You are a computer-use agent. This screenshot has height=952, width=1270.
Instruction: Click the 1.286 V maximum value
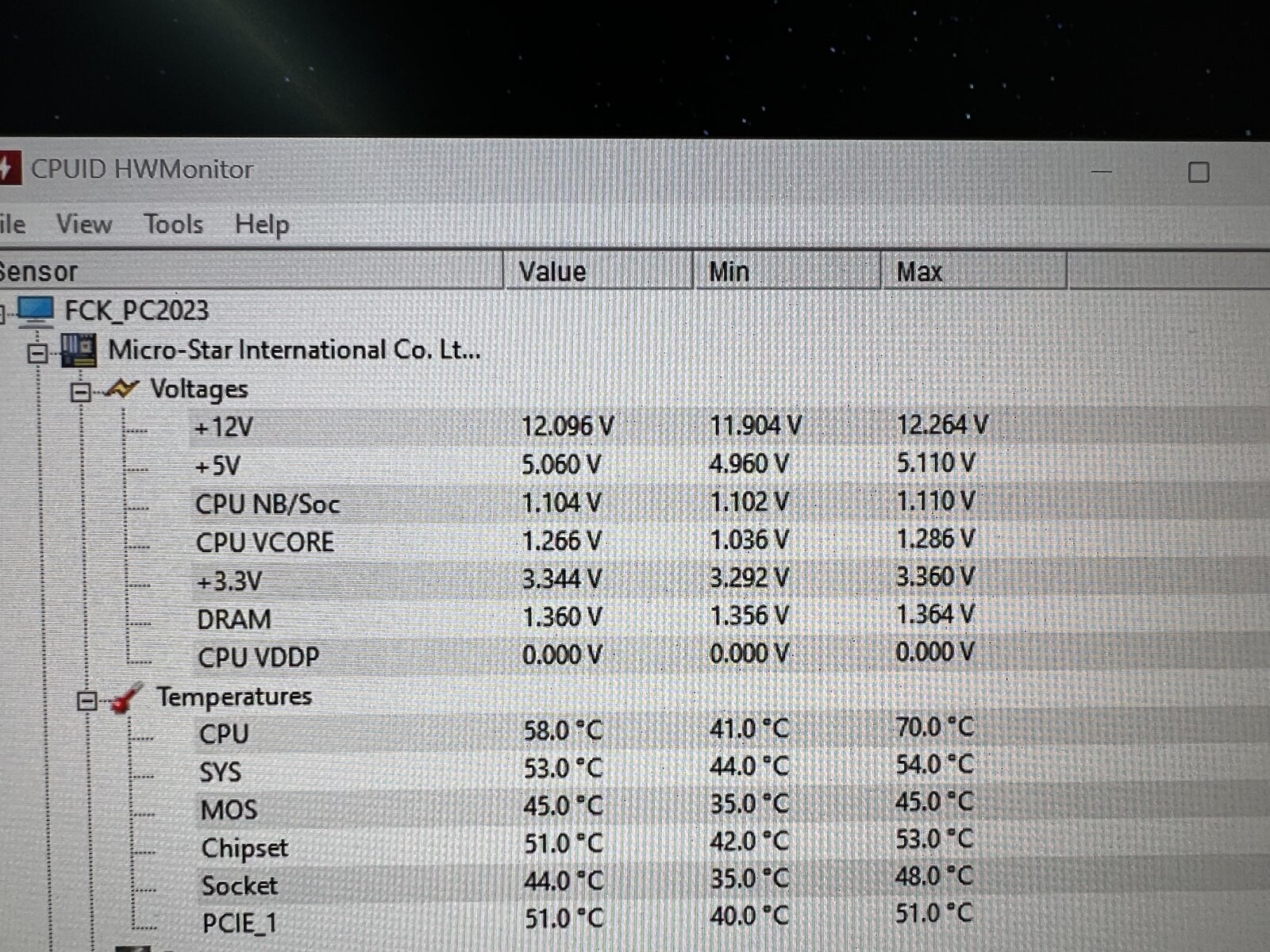tap(935, 539)
